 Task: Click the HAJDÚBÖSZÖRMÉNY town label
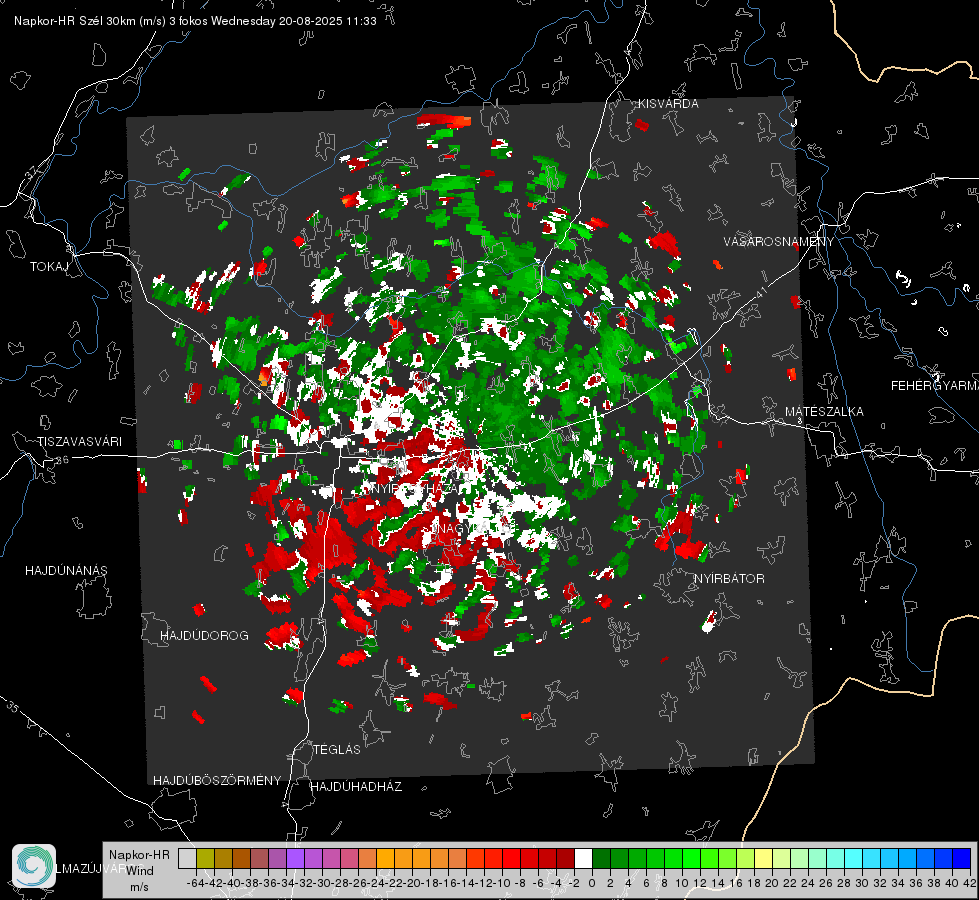point(217,781)
